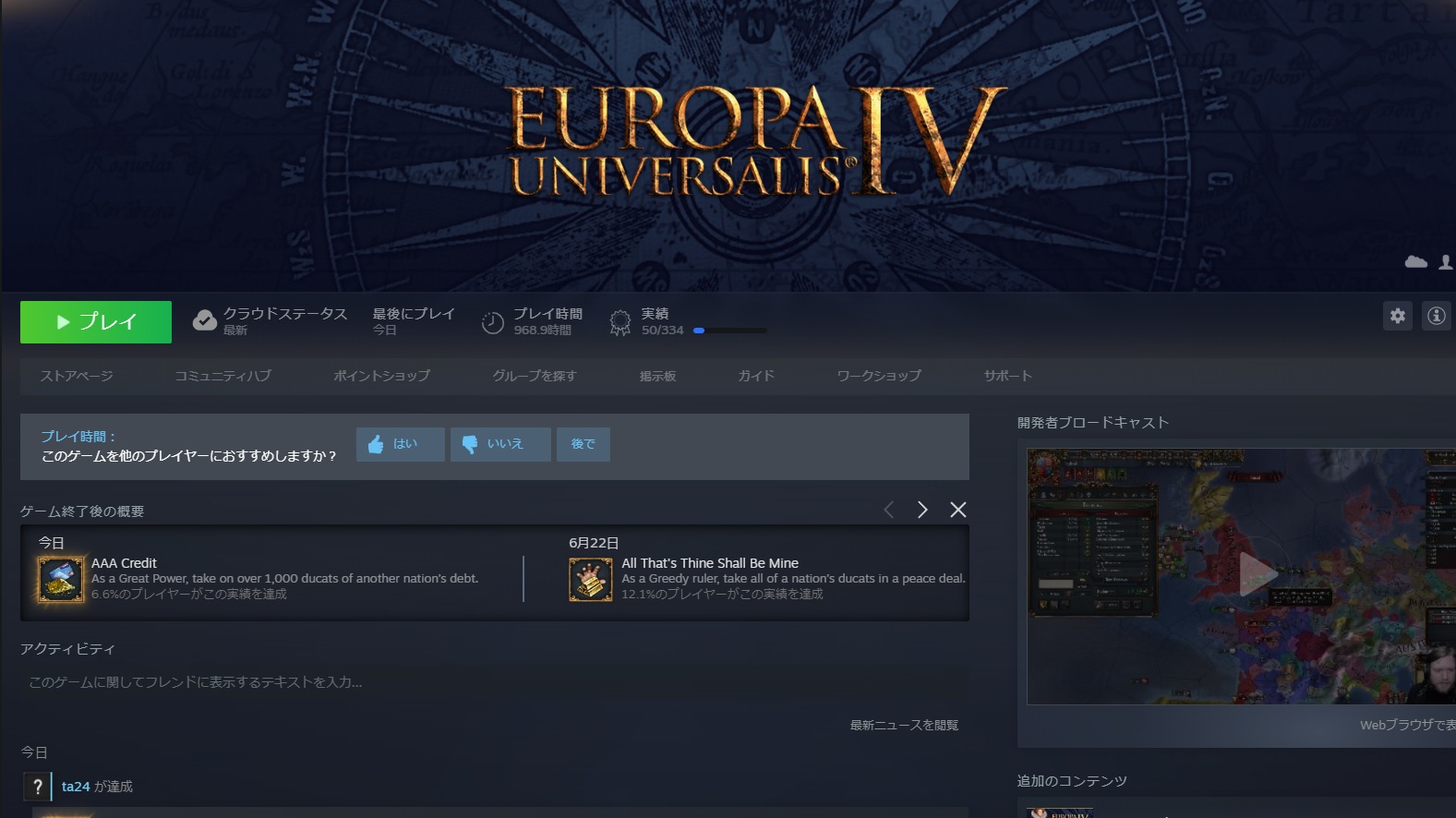The width and height of the screenshot is (1456, 818).
Task: Click the プレイ時間 968.9時間 label
Action: pos(548,321)
